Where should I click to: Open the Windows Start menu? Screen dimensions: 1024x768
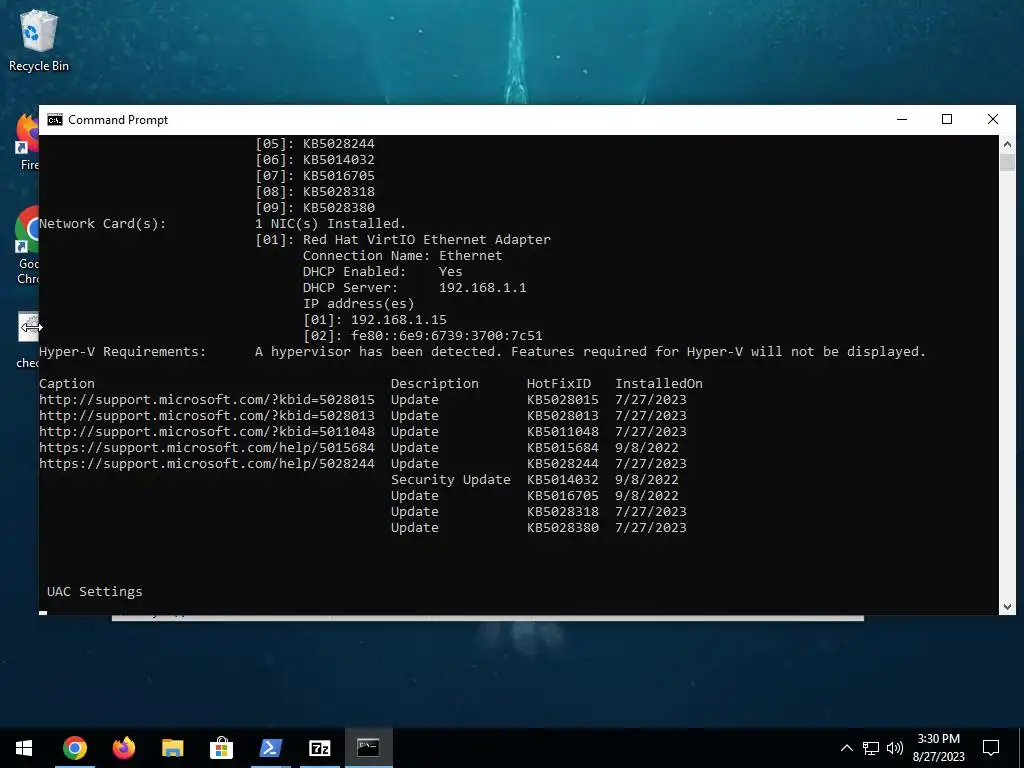tap(24, 748)
